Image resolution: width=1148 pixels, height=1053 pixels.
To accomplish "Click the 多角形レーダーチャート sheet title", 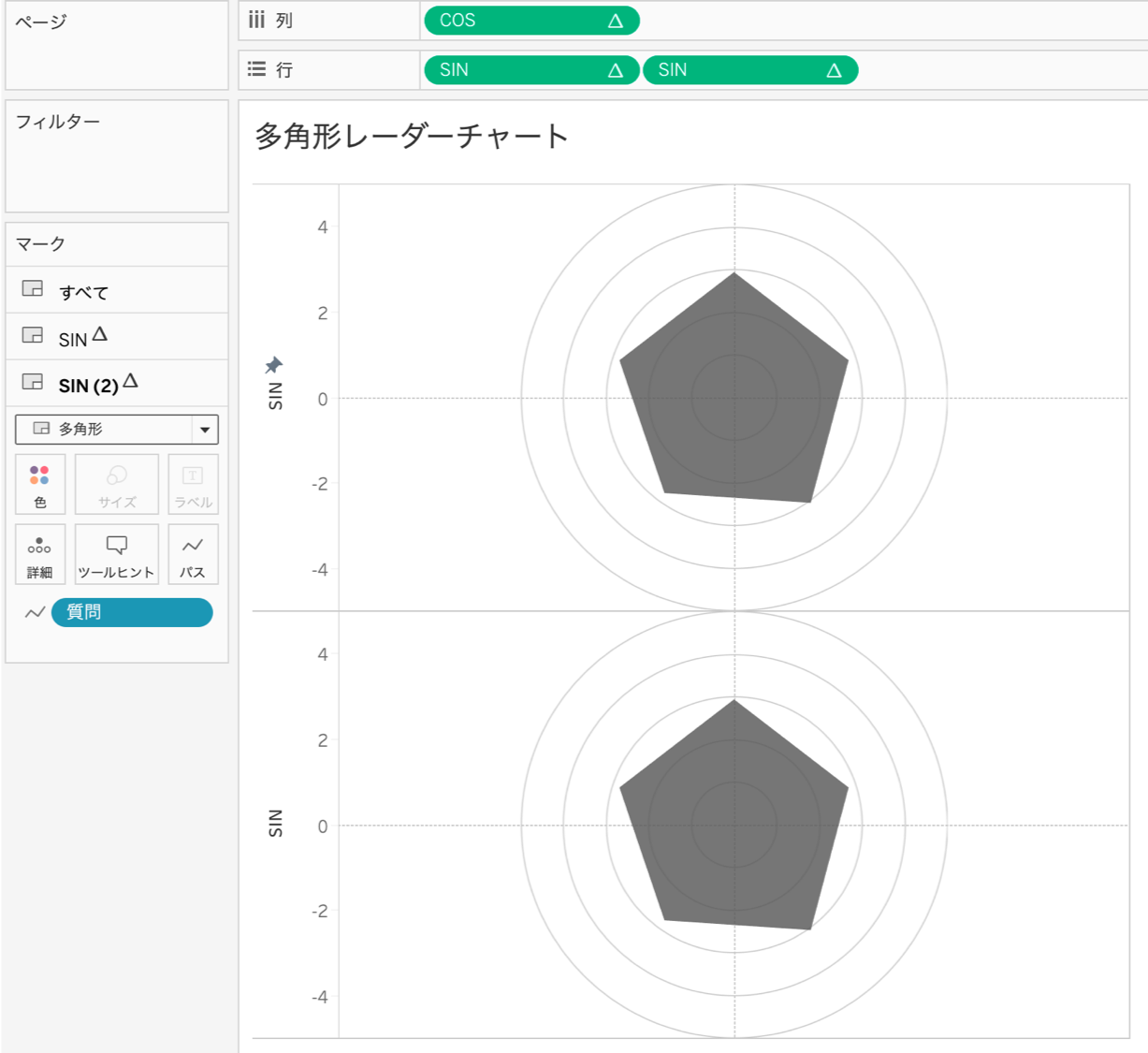I will [412, 137].
